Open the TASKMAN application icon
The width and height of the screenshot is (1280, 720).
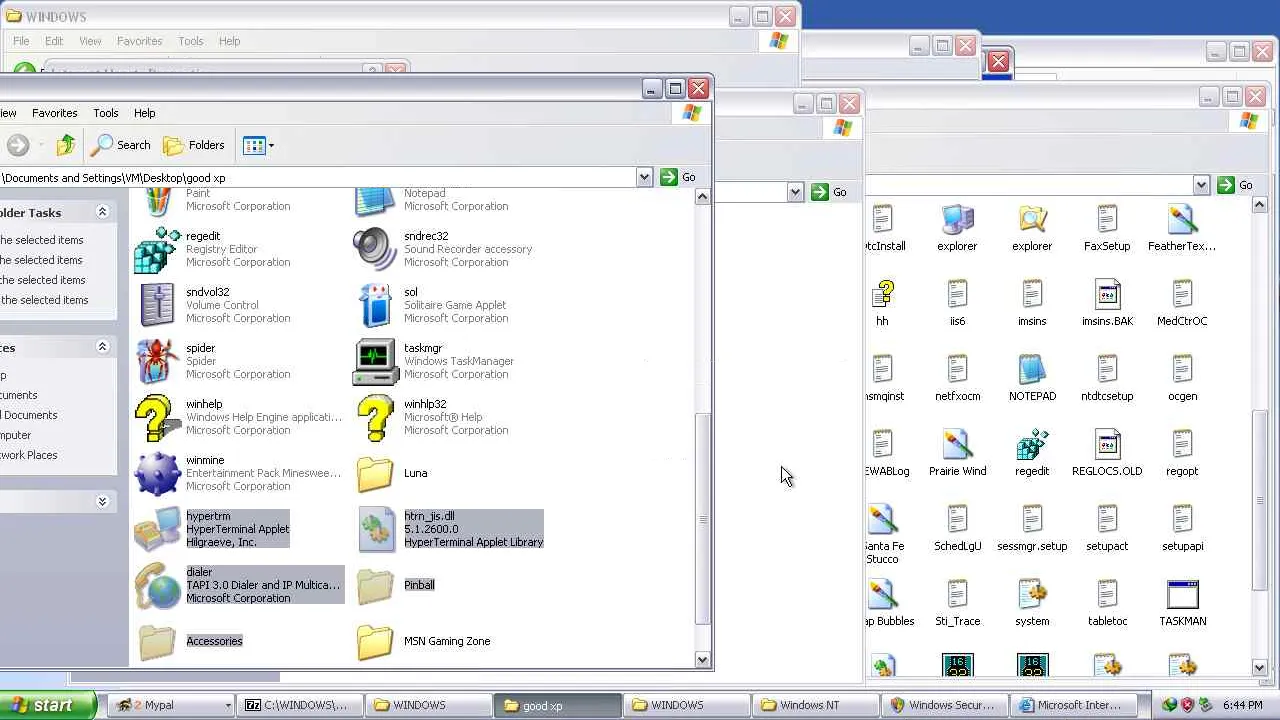click(1182, 603)
